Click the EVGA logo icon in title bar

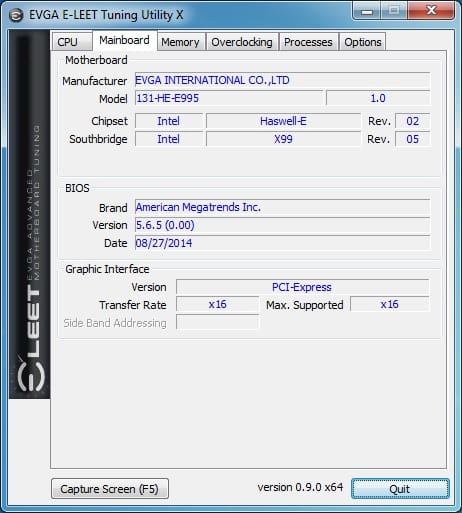pyautogui.click(x=16, y=15)
